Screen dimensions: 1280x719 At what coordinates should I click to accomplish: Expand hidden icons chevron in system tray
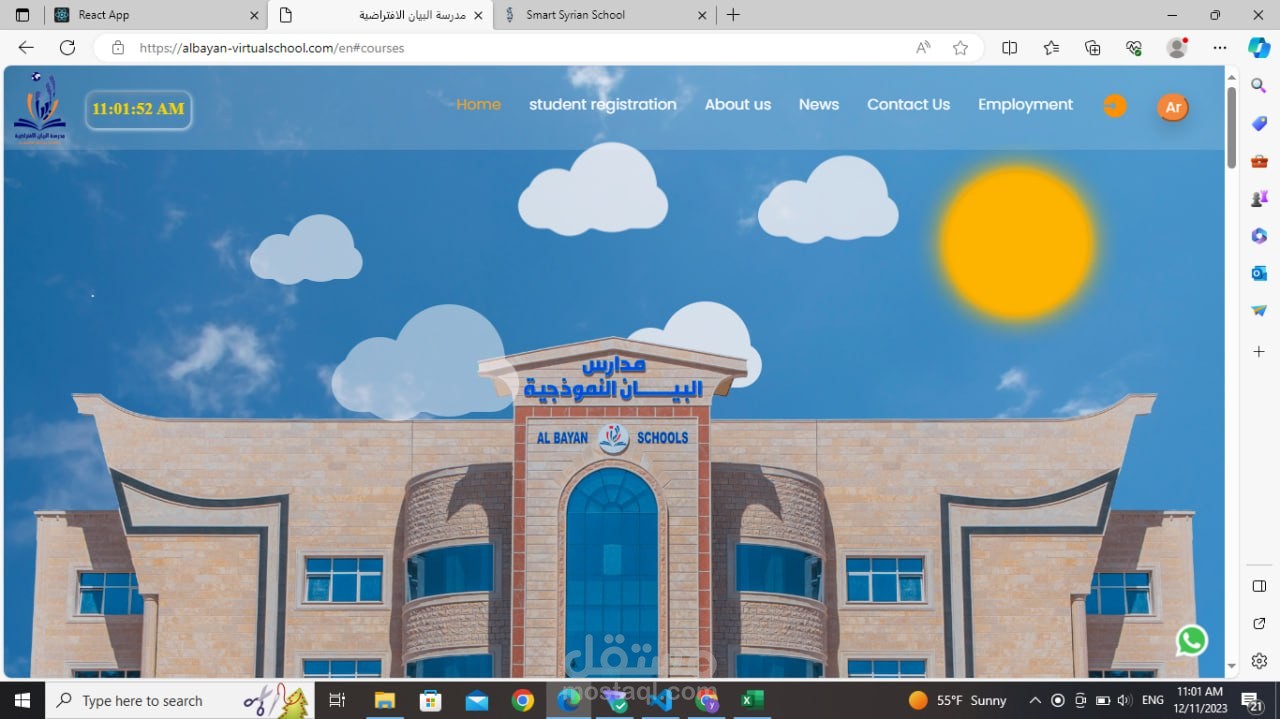(1035, 700)
